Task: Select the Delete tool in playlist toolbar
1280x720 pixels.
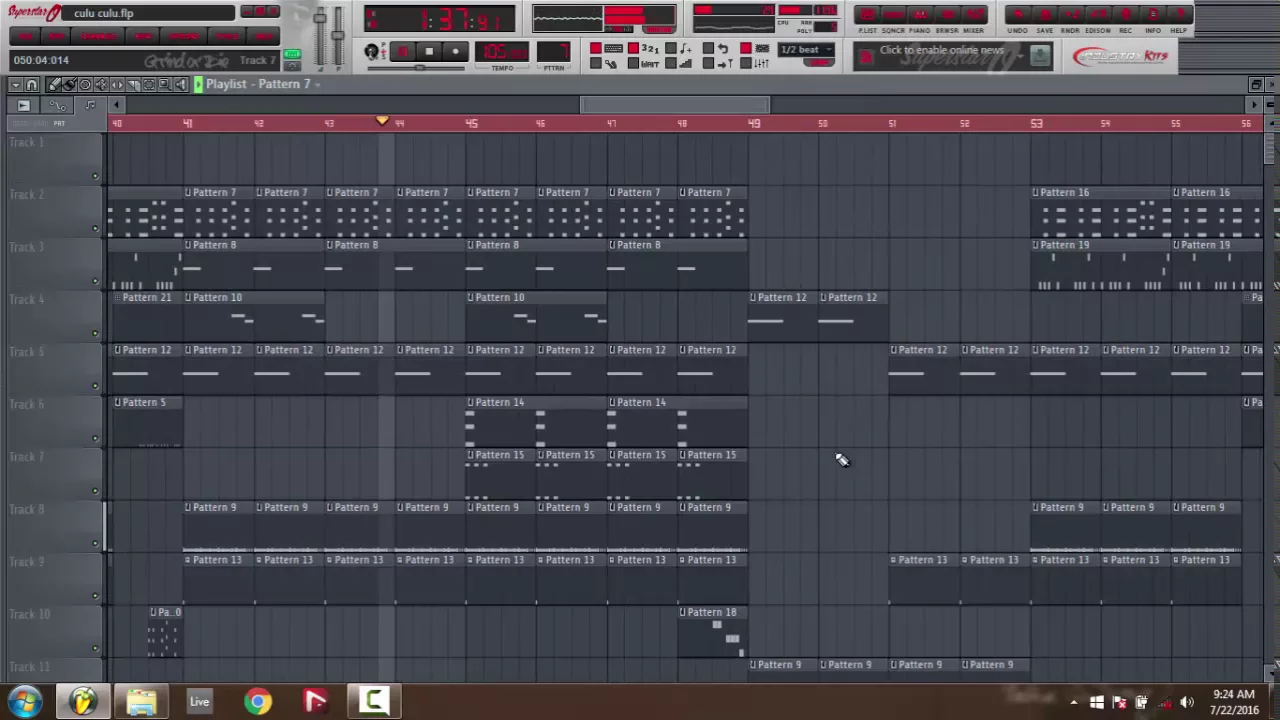Action: coord(85,84)
